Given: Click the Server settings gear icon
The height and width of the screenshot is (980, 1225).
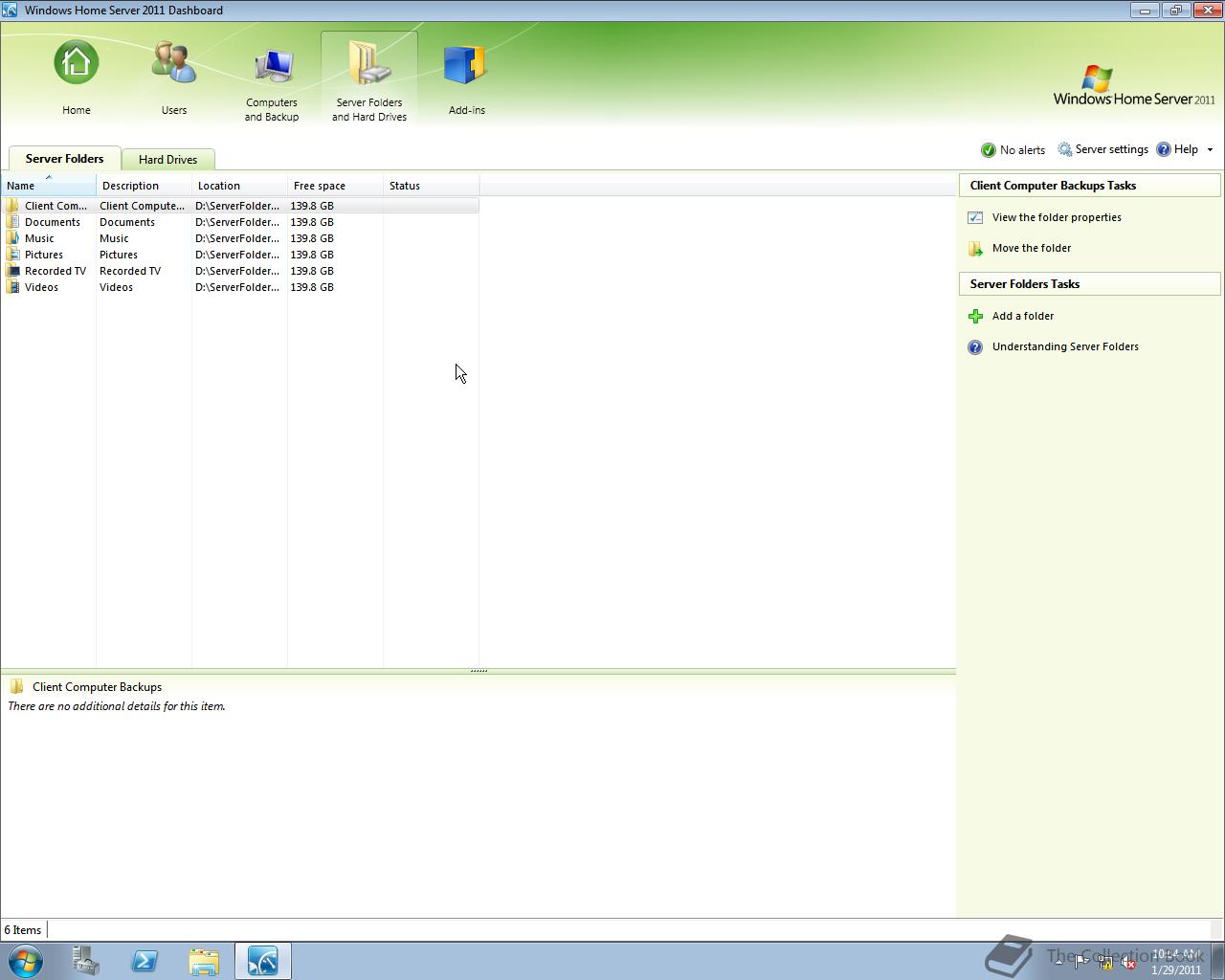Looking at the screenshot, I should [x=1065, y=150].
